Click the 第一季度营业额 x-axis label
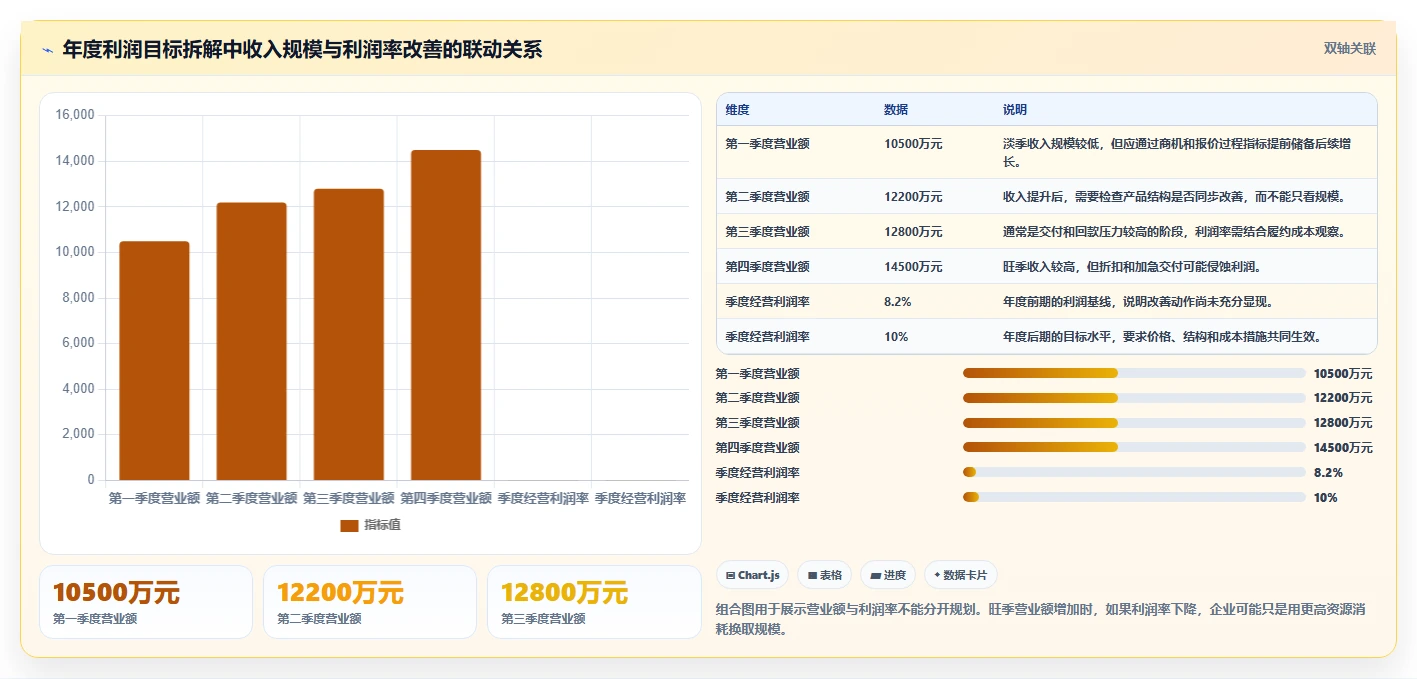The width and height of the screenshot is (1417, 679). (154, 498)
